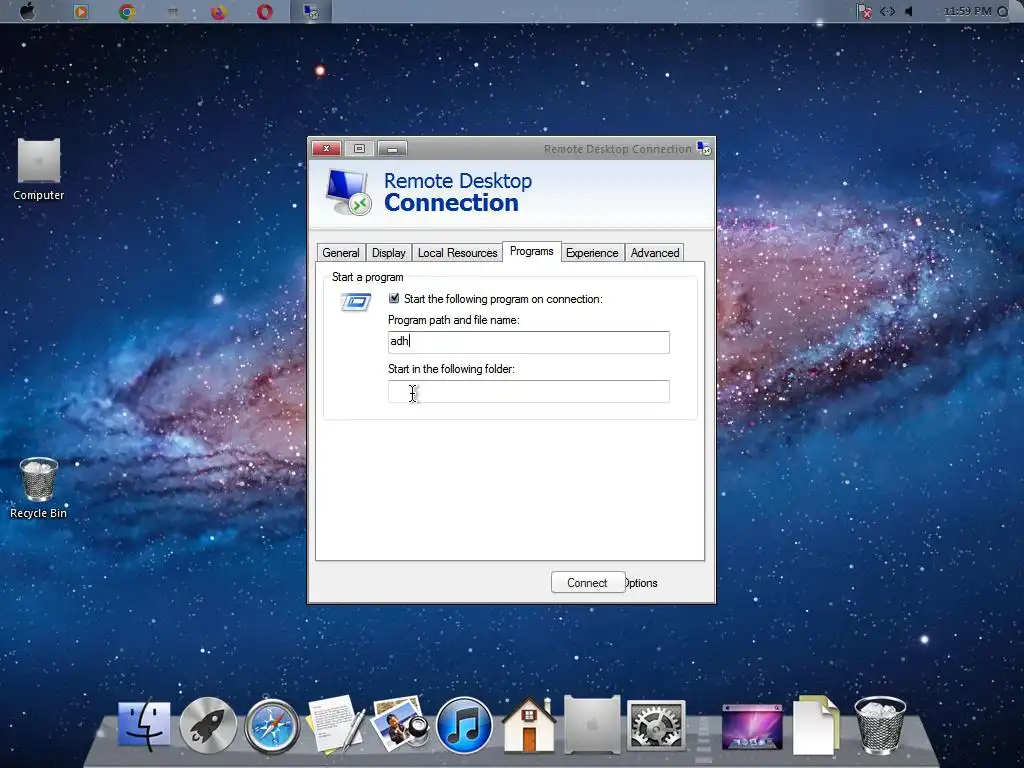Click the Connect button
1024x768 pixels.
(x=587, y=583)
